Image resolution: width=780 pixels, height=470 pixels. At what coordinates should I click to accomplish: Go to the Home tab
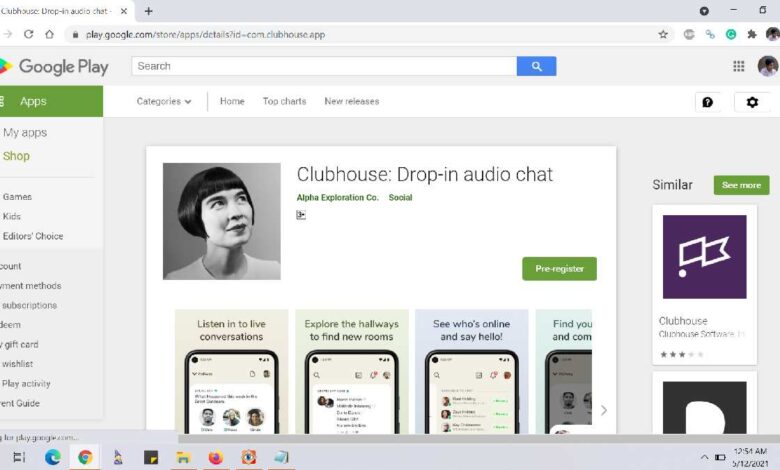click(232, 101)
